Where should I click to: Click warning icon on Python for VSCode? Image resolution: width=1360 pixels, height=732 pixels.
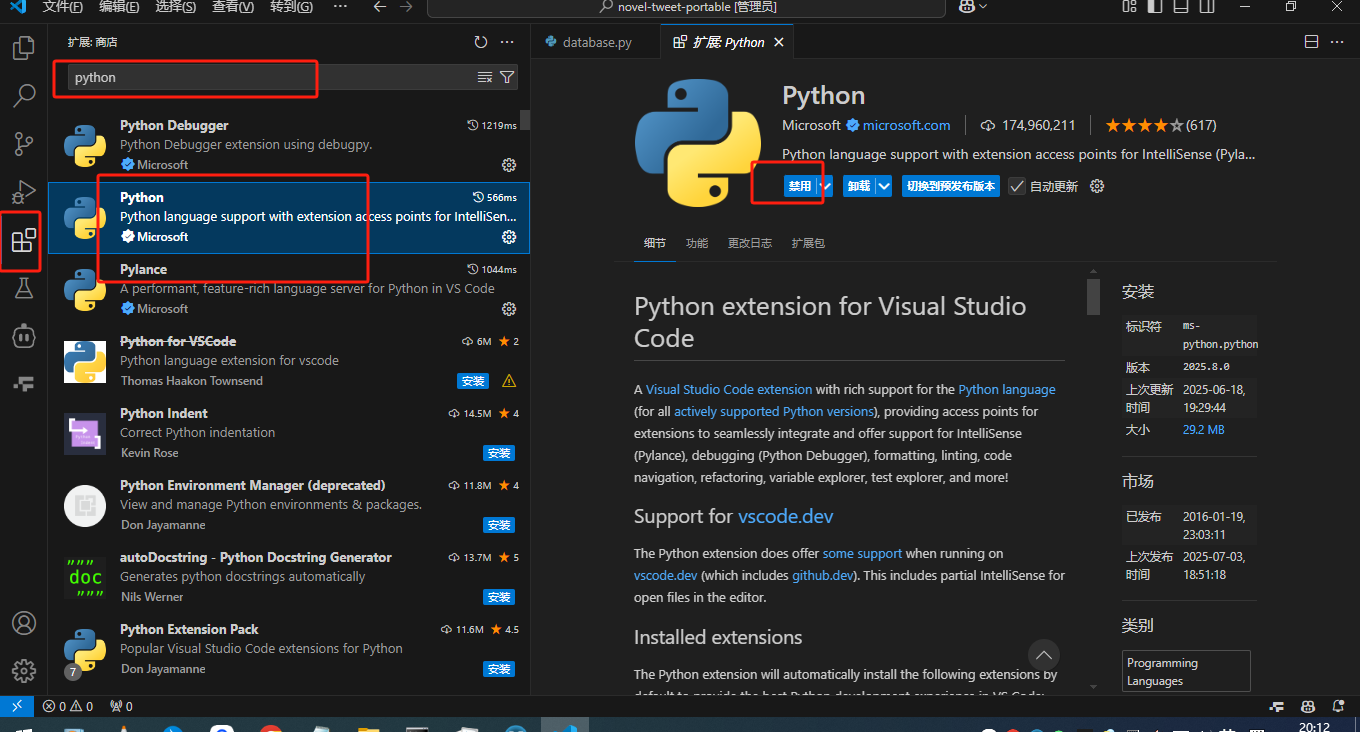[508, 381]
